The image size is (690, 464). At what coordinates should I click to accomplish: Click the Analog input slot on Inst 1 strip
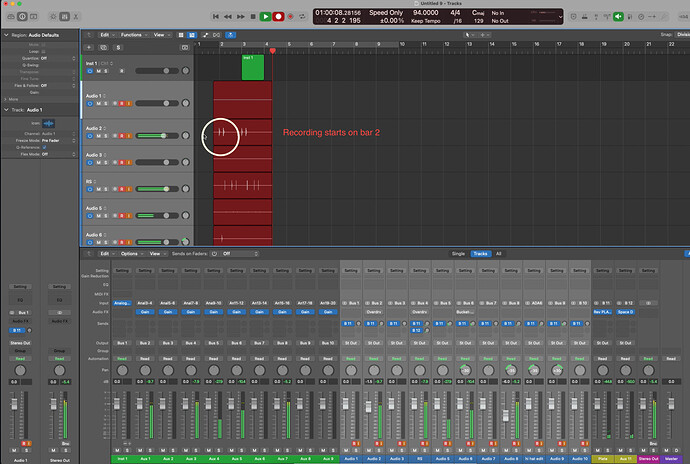(122, 303)
